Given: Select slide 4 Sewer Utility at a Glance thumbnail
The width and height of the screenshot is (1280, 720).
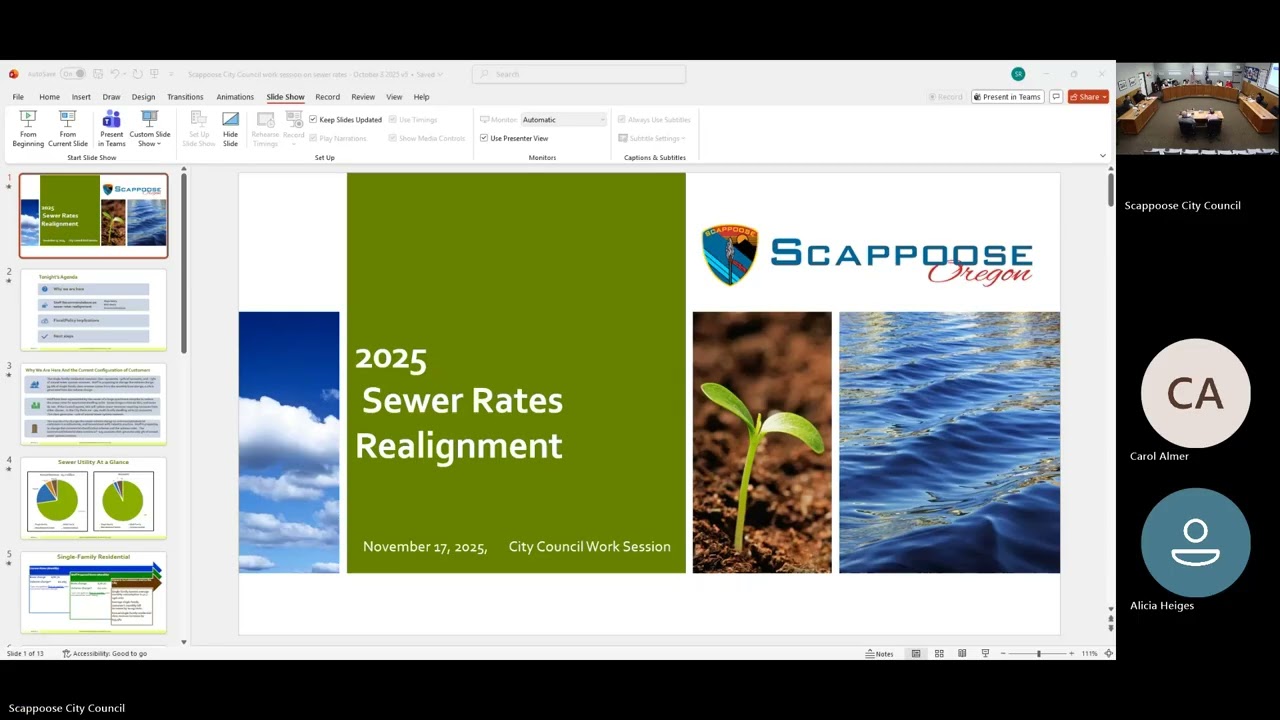Looking at the screenshot, I should tap(94, 498).
